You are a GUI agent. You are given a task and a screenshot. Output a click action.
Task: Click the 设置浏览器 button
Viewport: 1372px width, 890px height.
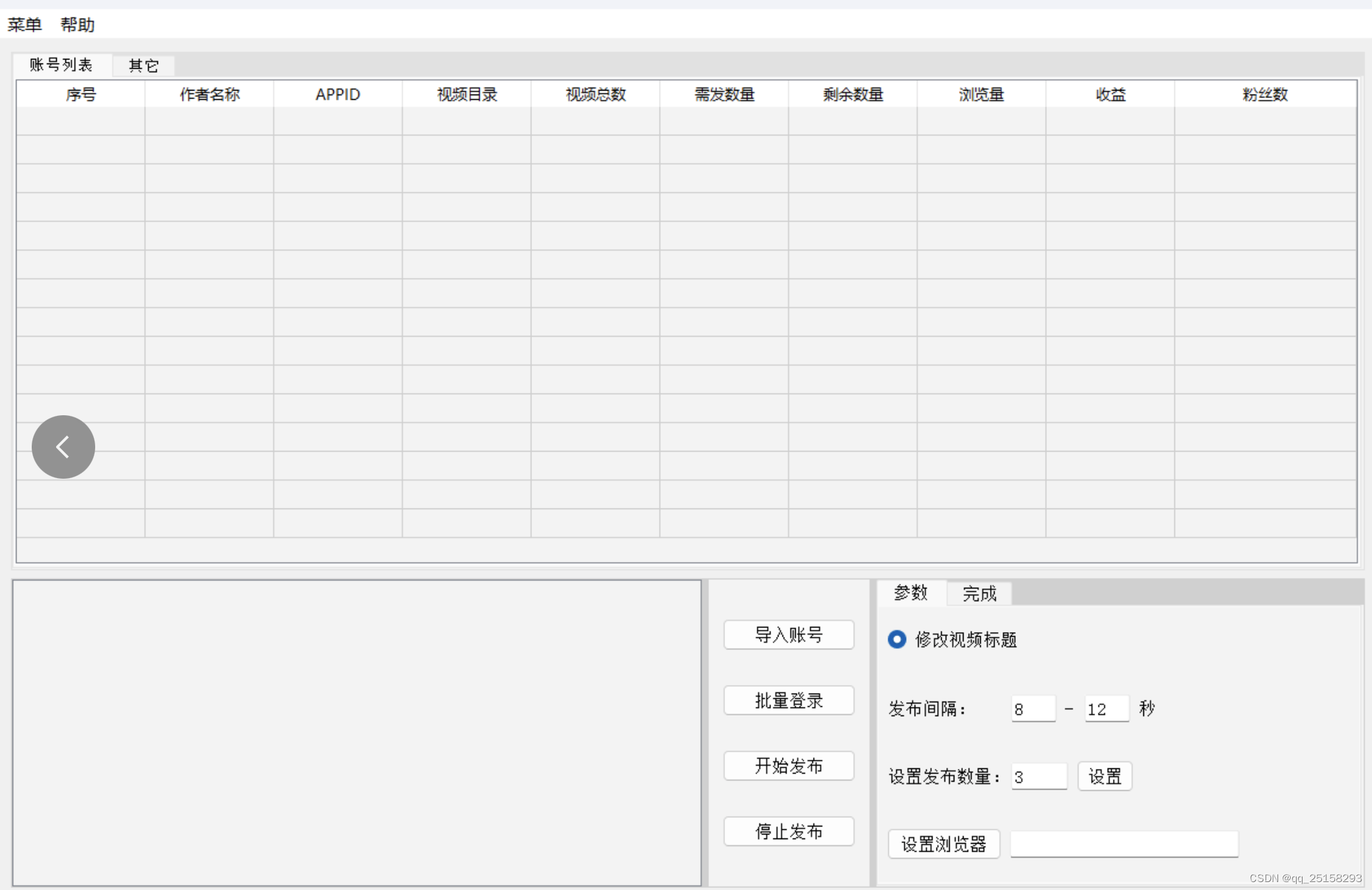pos(943,844)
